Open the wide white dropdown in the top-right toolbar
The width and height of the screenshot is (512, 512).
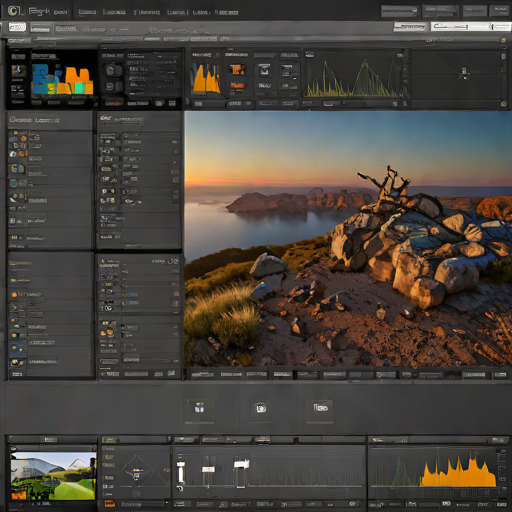(470, 27)
